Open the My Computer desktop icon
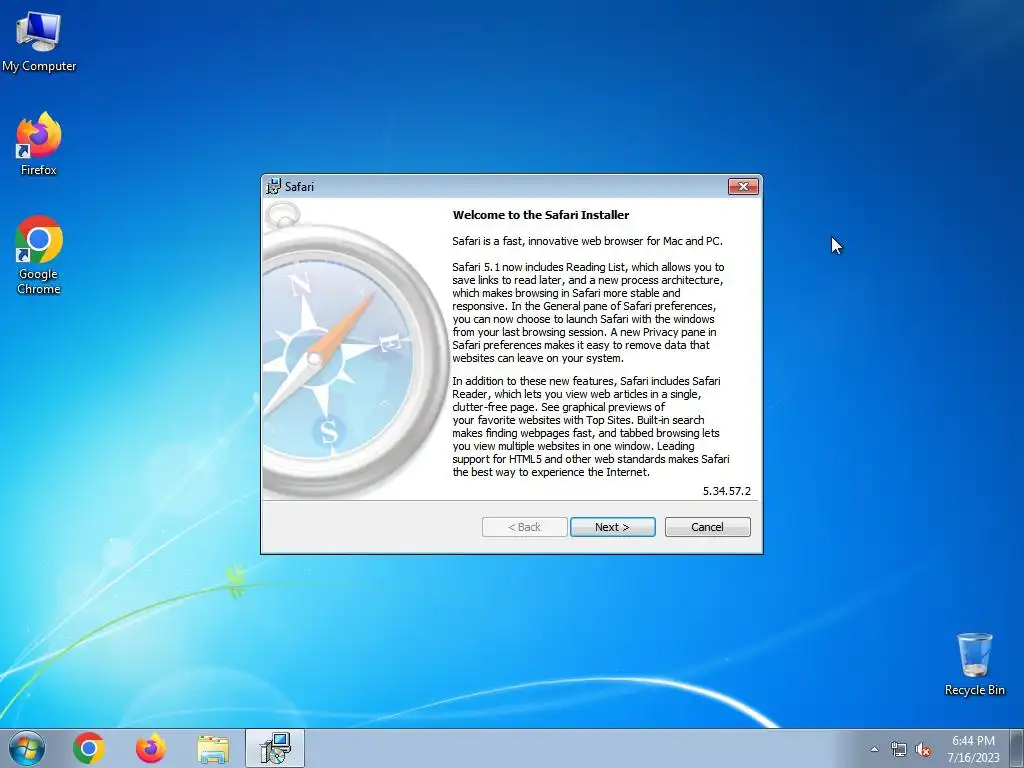 pyautogui.click(x=39, y=42)
